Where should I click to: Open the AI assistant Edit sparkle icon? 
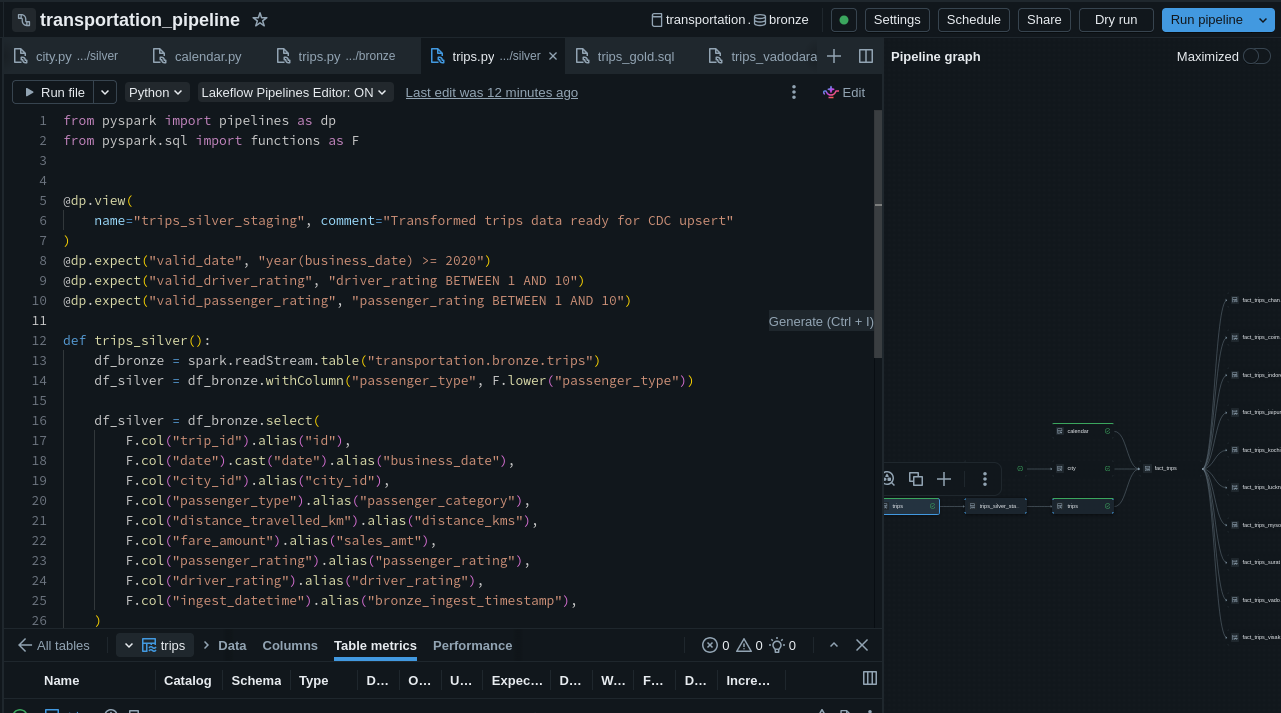click(830, 92)
